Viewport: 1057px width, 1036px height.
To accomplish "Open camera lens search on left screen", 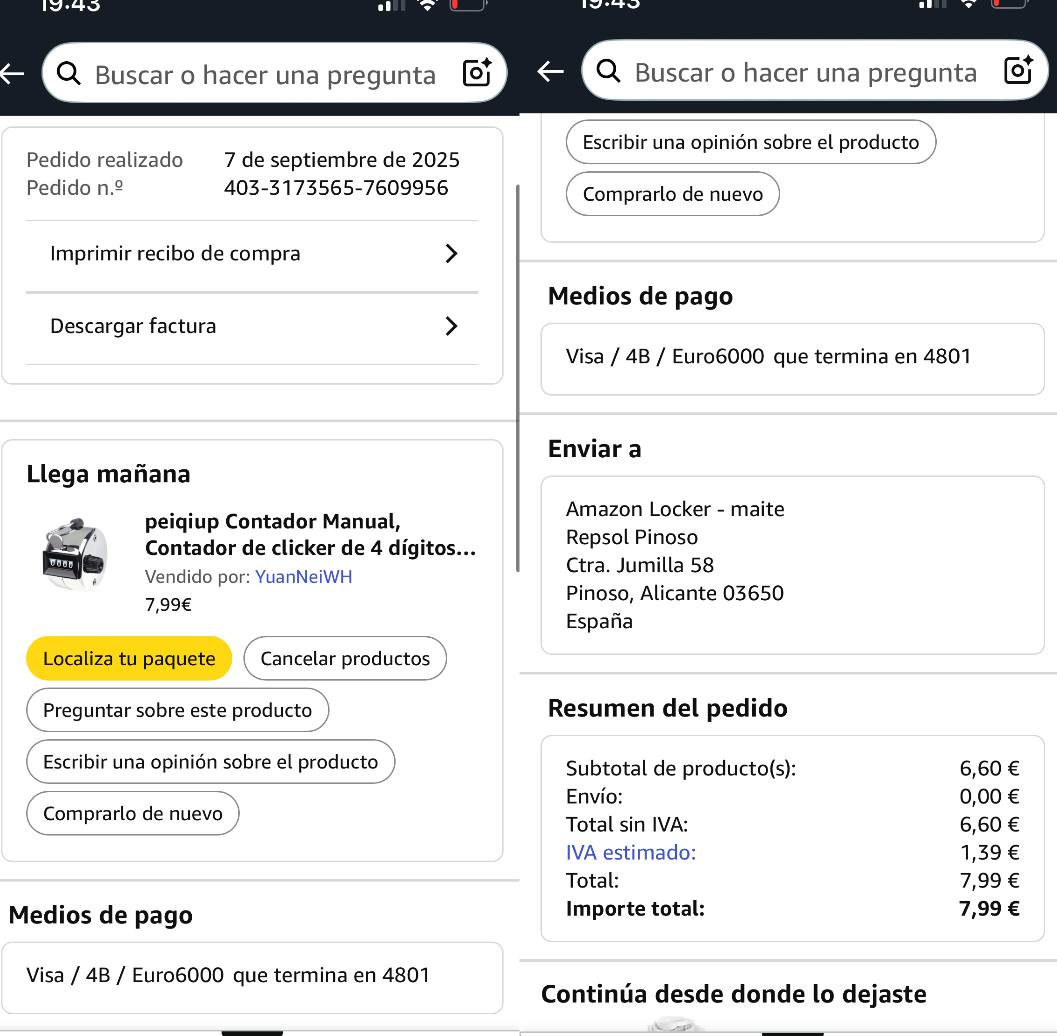I will [477, 73].
